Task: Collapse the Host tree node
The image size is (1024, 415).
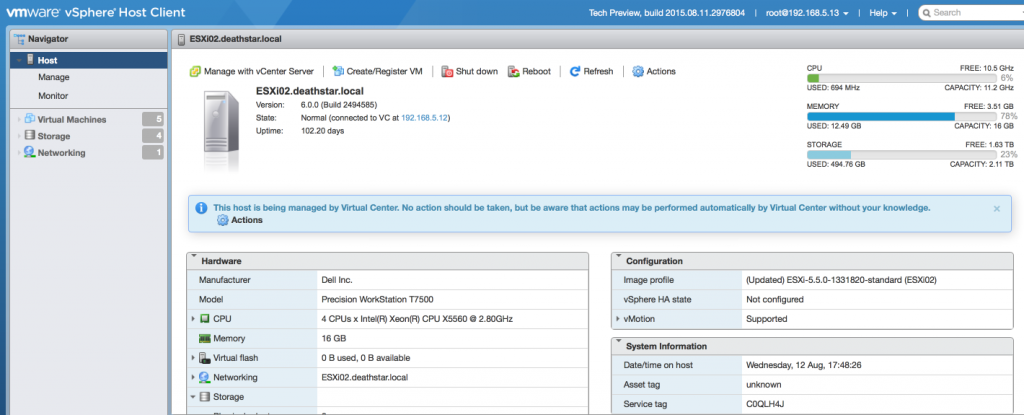Action: [20, 60]
